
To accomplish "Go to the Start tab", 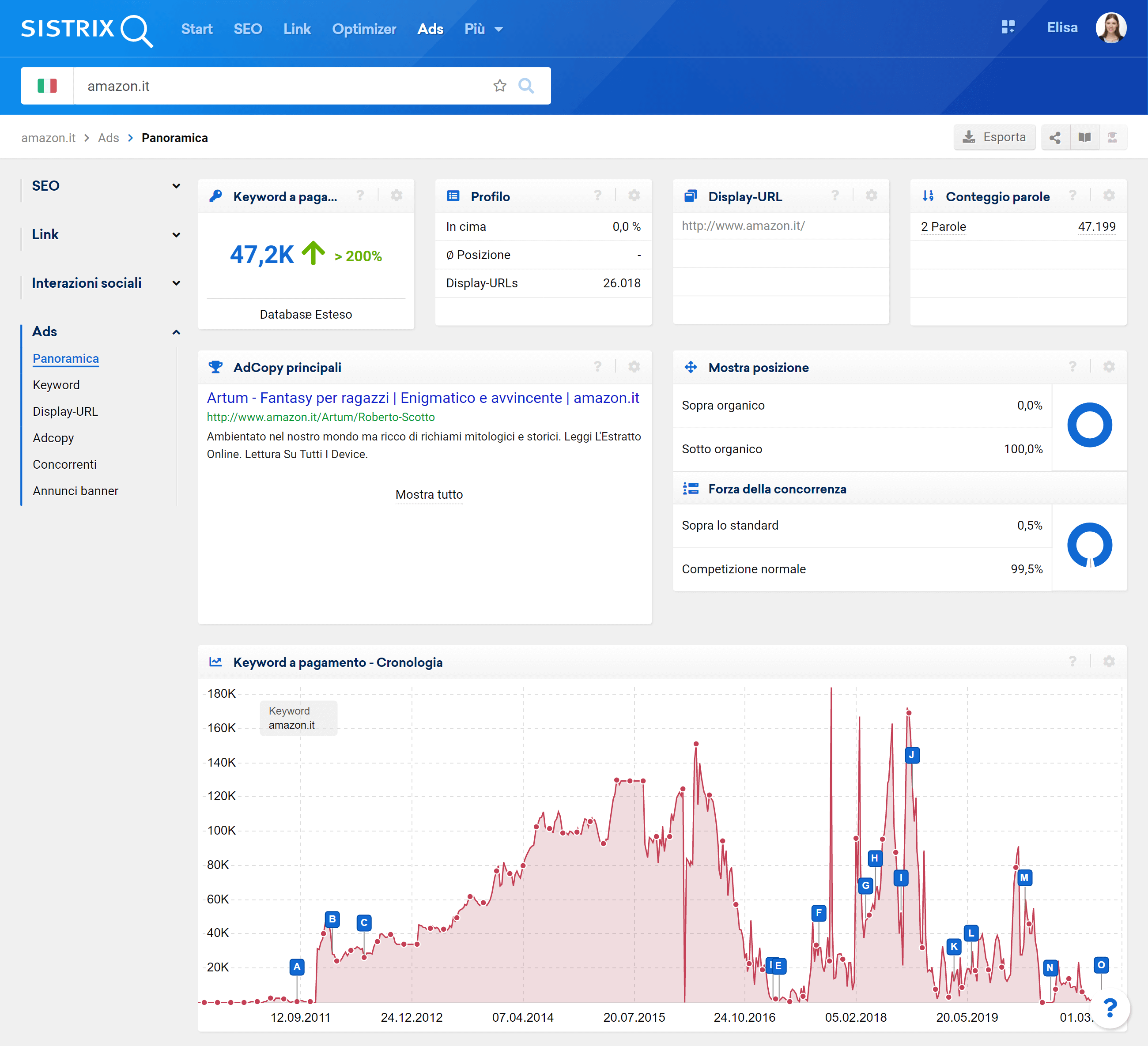I will click(196, 29).
